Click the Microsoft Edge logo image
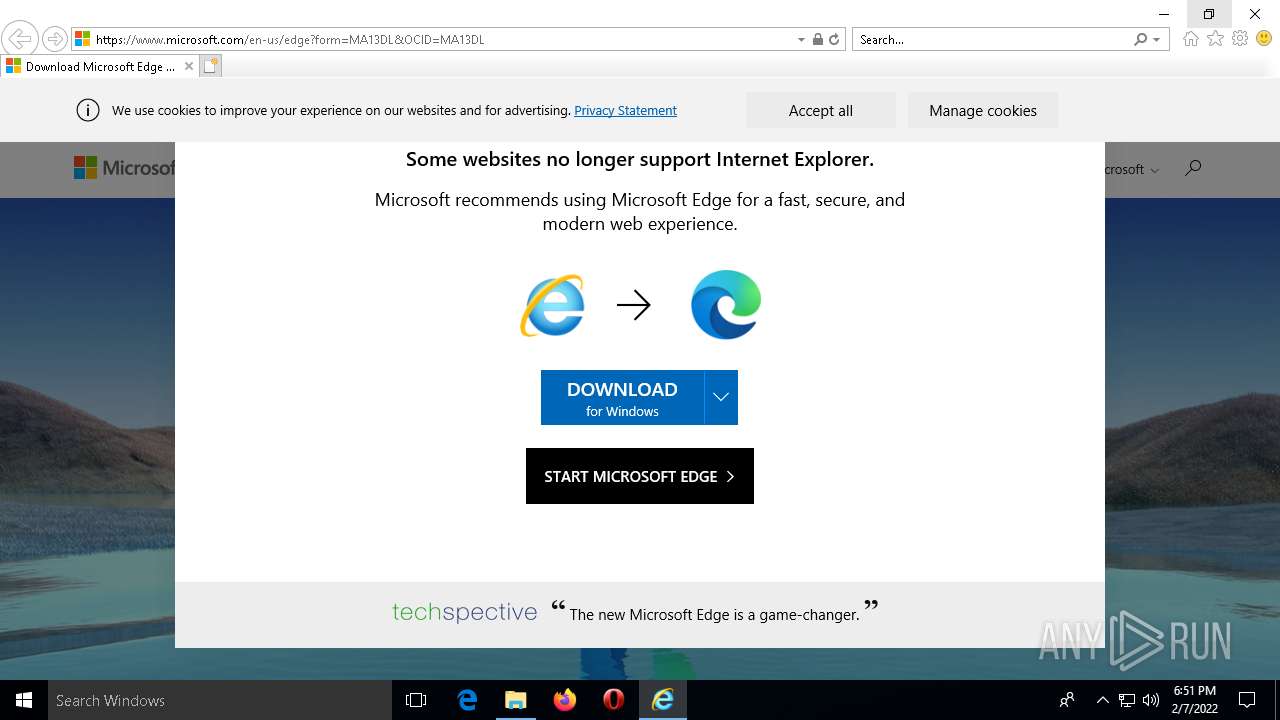The image size is (1280, 720). (x=726, y=305)
